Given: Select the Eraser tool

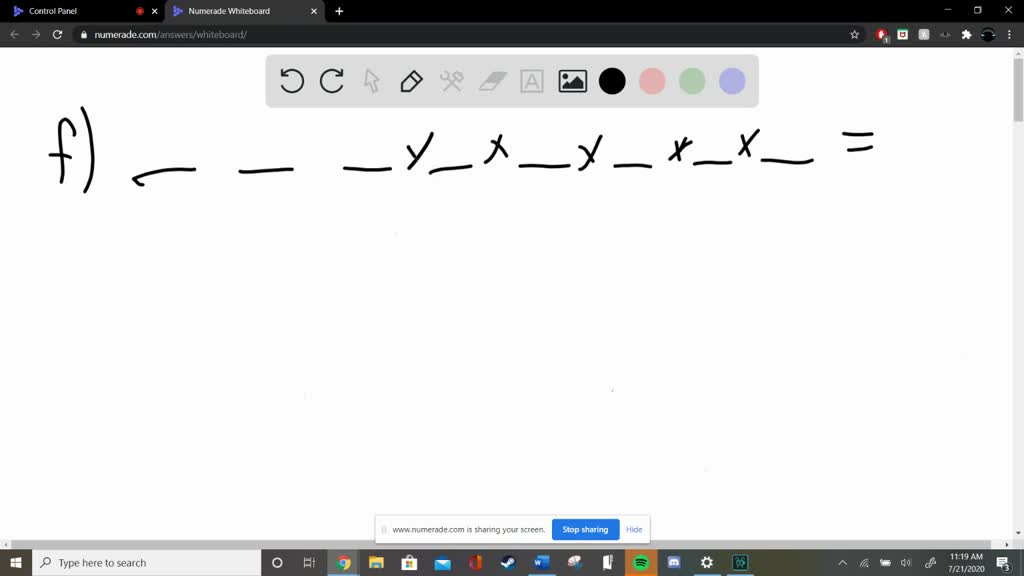Looking at the screenshot, I should 491,81.
